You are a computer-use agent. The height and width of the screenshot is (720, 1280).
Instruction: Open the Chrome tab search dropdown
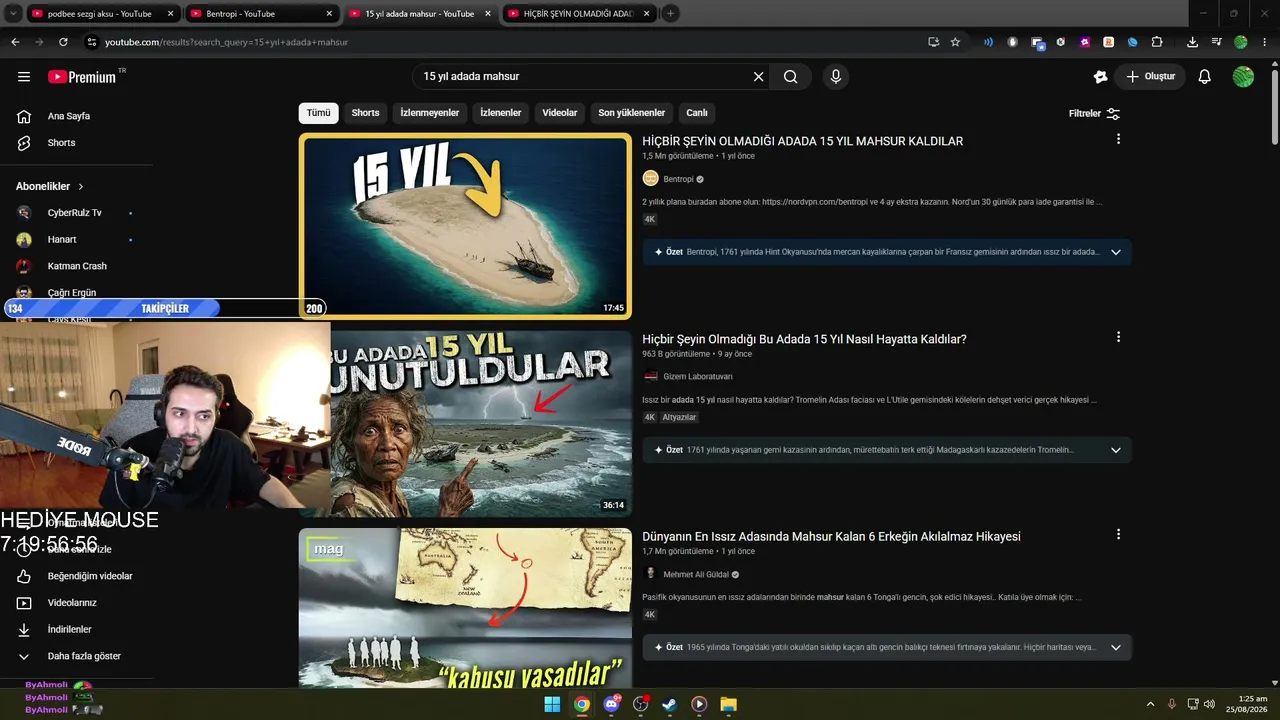(x=14, y=14)
